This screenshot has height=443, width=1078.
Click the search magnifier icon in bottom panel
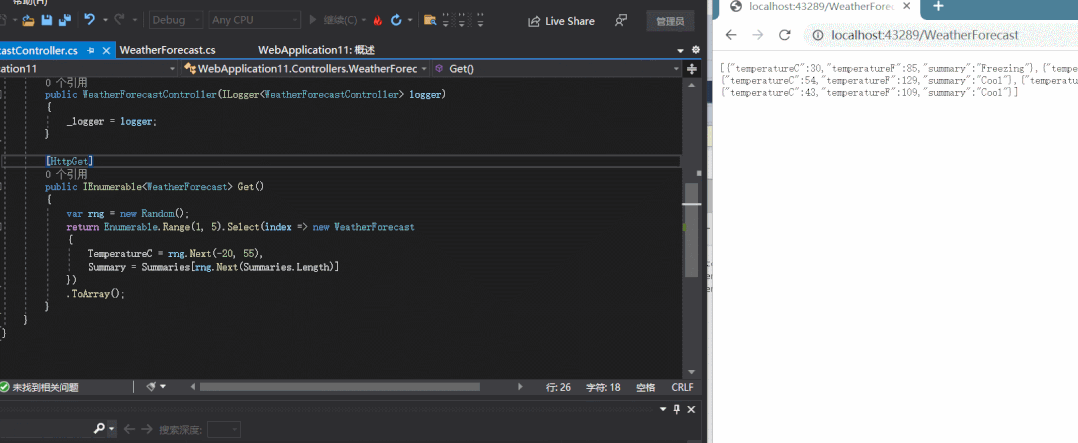click(x=99, y=429)
